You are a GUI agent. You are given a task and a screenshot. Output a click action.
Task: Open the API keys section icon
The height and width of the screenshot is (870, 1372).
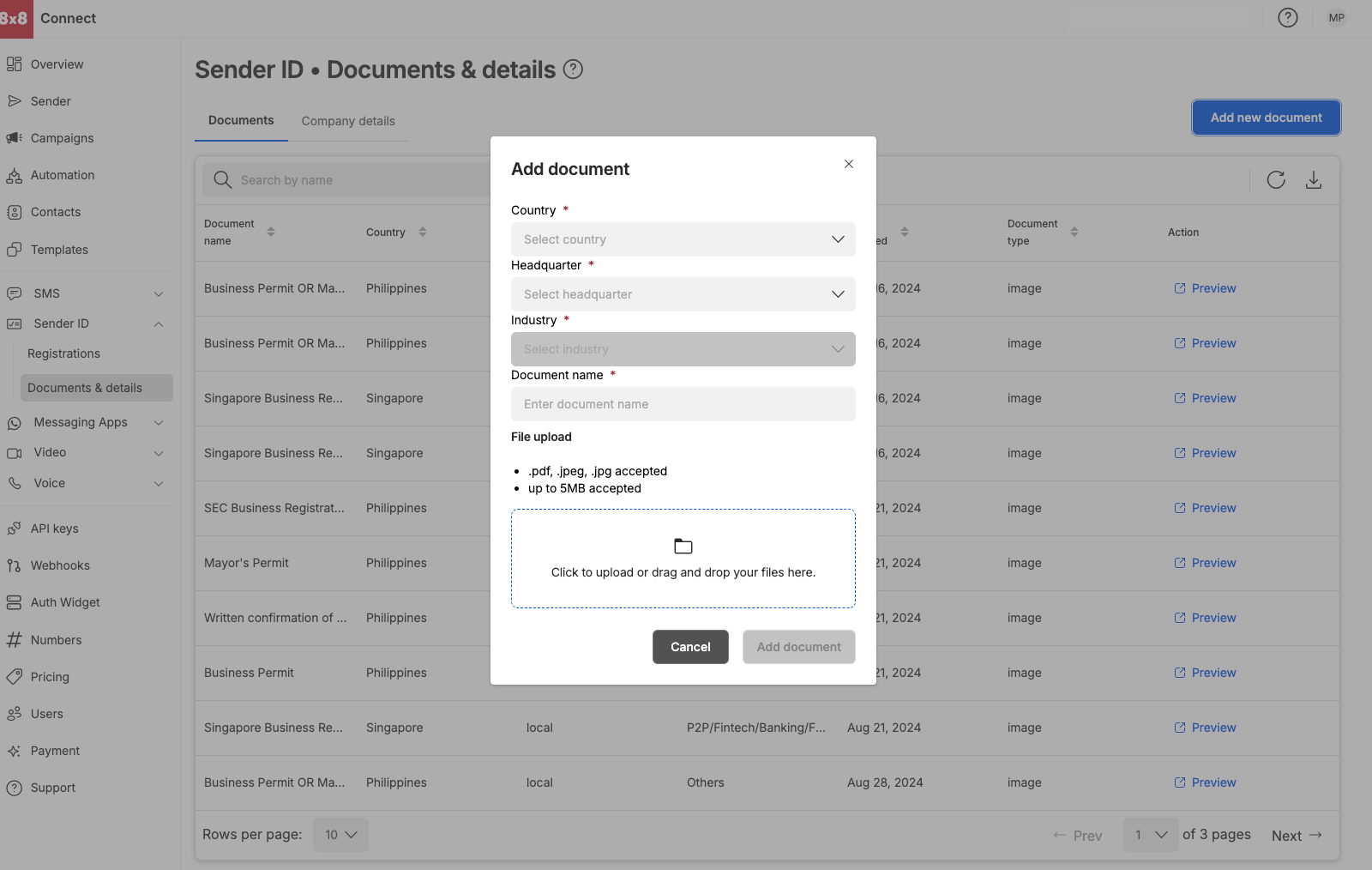[15, 528]
